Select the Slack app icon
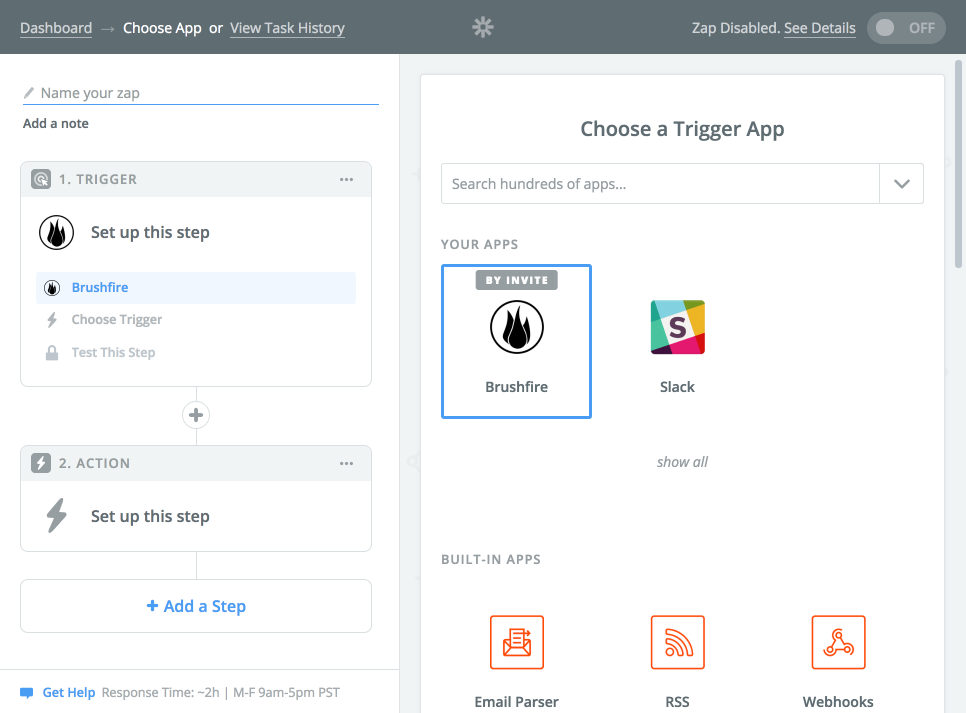Screen dimensions: 966x713 coord(678,327)
